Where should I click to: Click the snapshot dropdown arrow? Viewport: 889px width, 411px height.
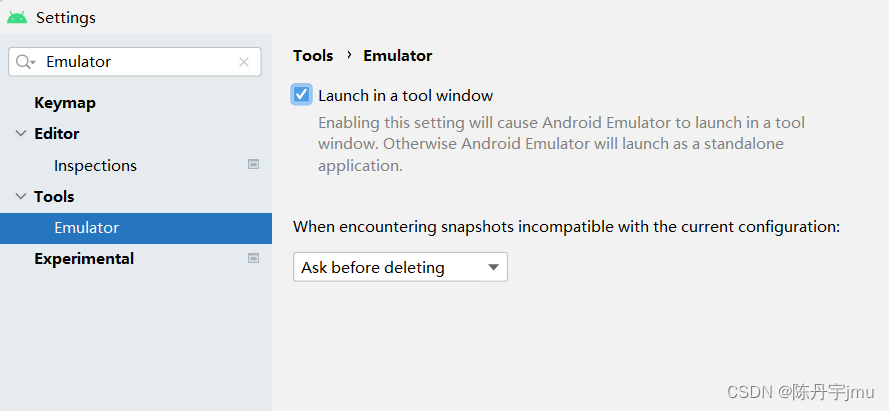point(492,267)
